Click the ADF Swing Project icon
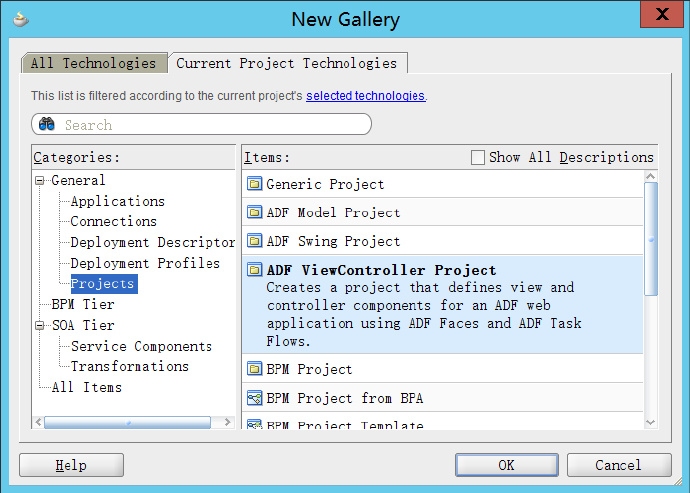 (254, 241)
